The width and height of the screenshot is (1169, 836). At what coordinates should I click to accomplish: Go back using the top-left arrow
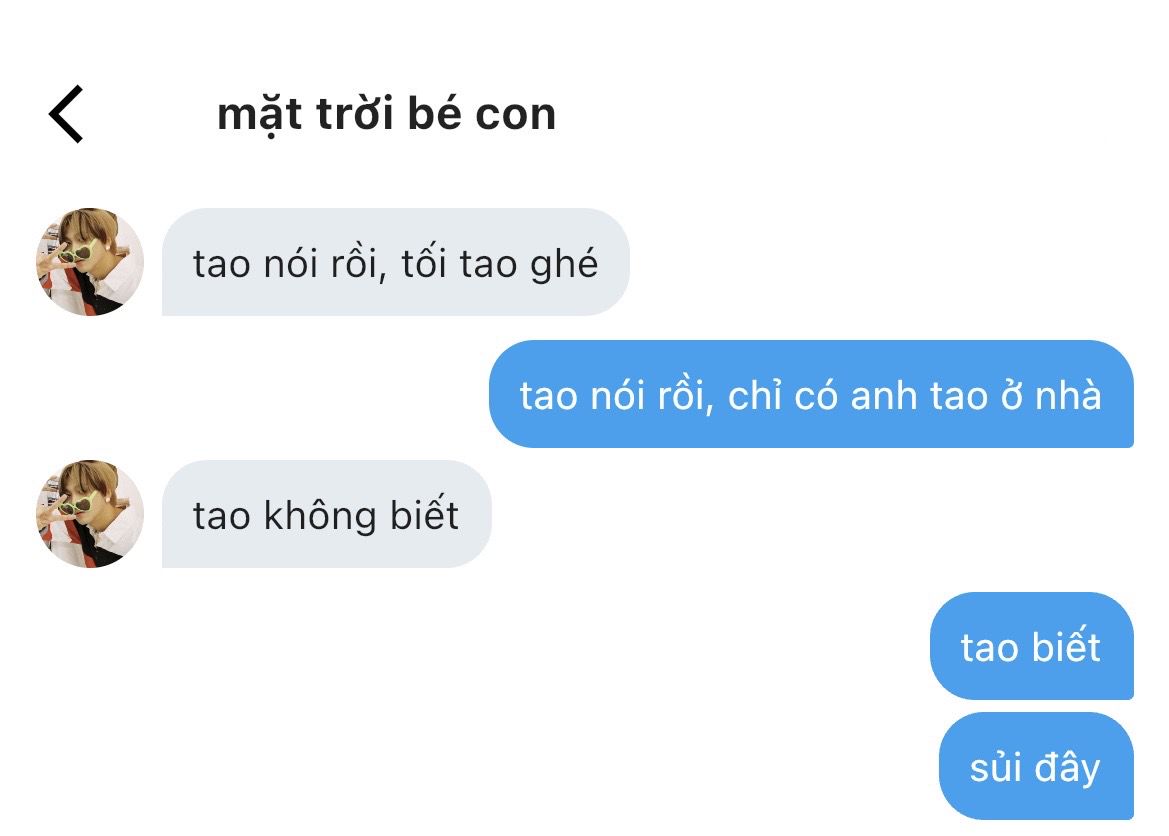point(66,113)
